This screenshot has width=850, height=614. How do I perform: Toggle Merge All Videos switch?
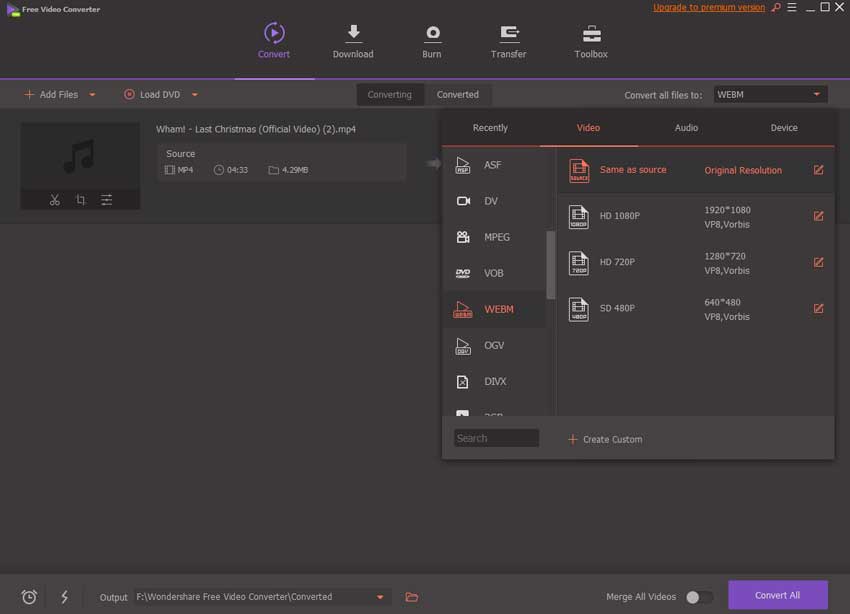pos(699,597)
